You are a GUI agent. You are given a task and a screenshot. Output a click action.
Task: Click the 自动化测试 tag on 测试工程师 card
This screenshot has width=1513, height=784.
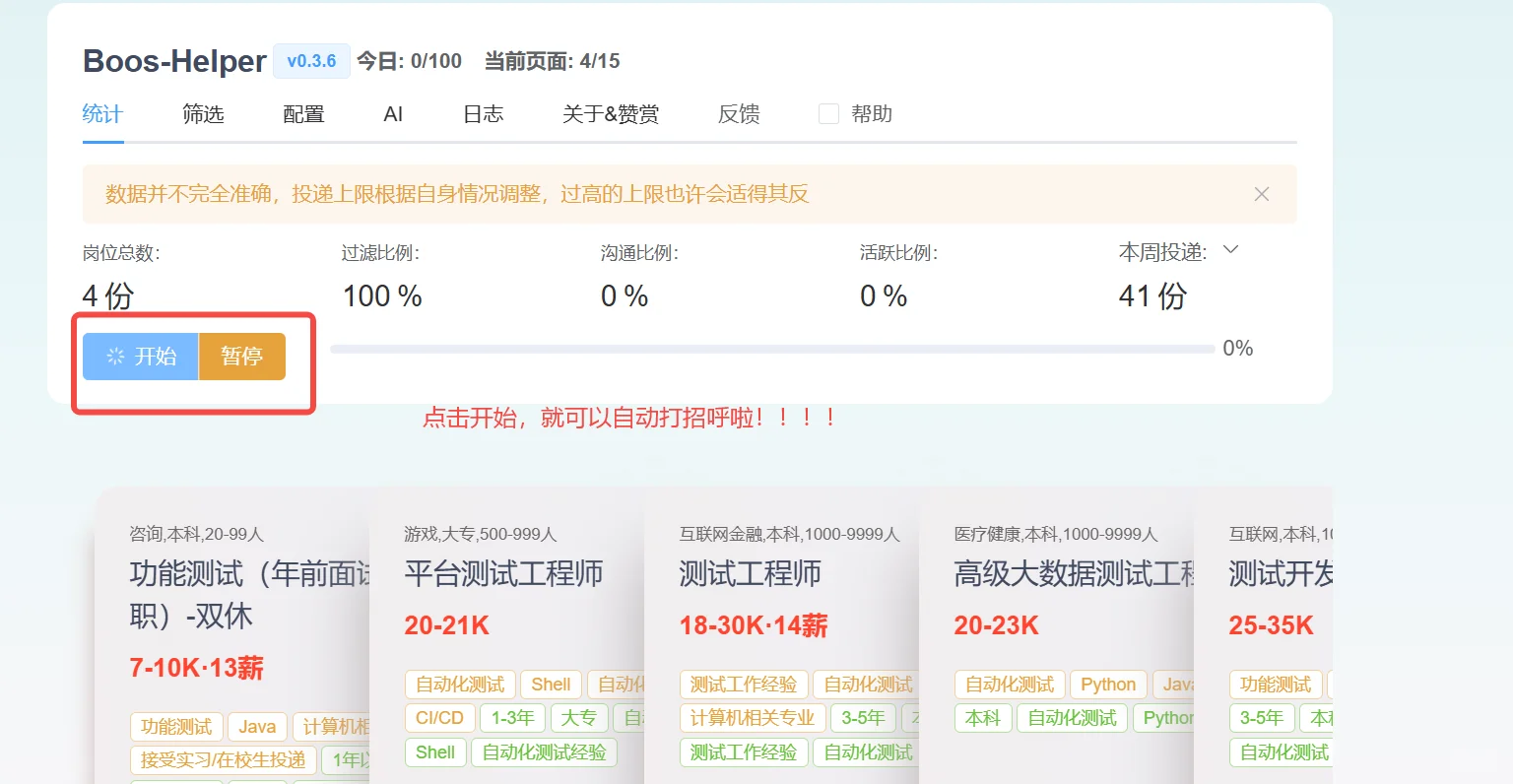click(x=866, y=684)
